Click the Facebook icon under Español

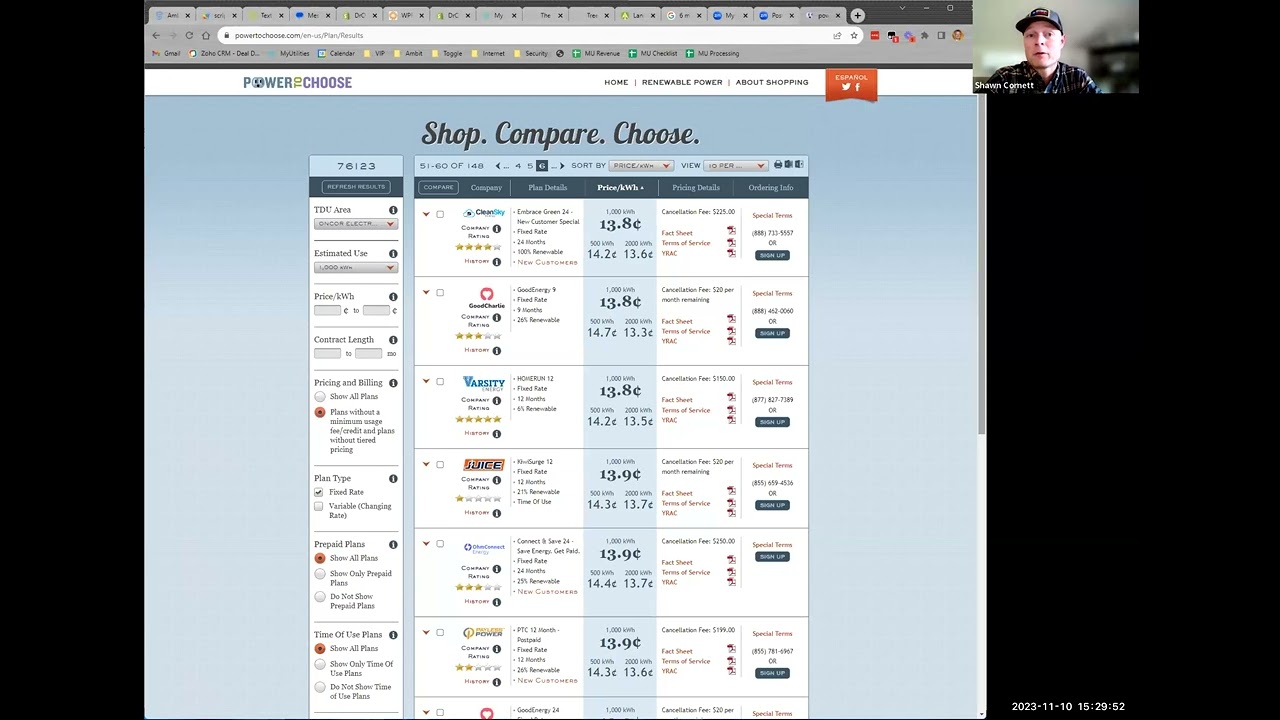pyautogui.click(x=857, y=87)
